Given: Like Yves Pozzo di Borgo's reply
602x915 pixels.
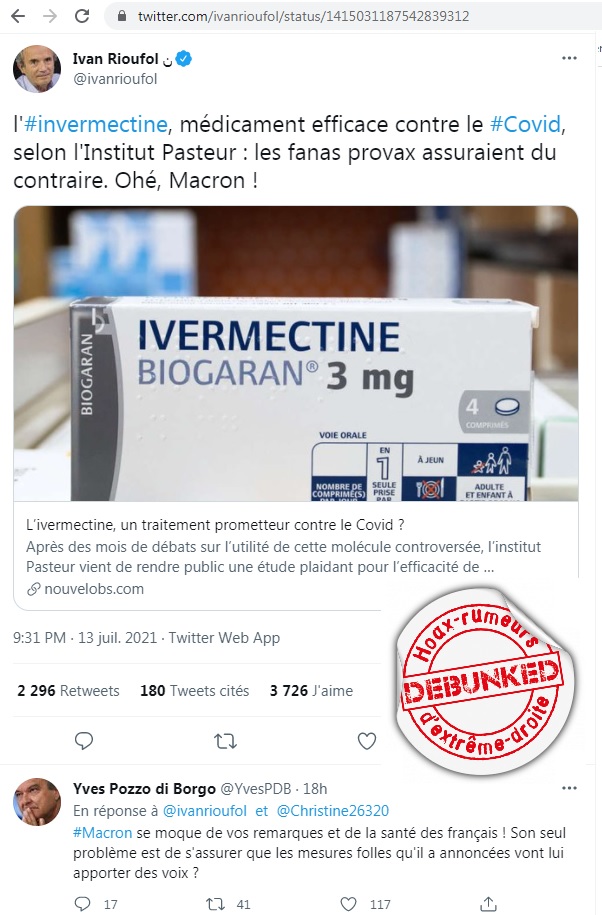Looking at the screenshot, I should pos(348,904).
